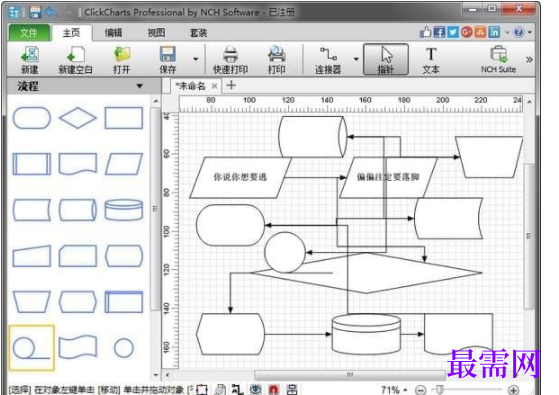
Task: Share via the LinkedIn icon
Action: [494, 32]
